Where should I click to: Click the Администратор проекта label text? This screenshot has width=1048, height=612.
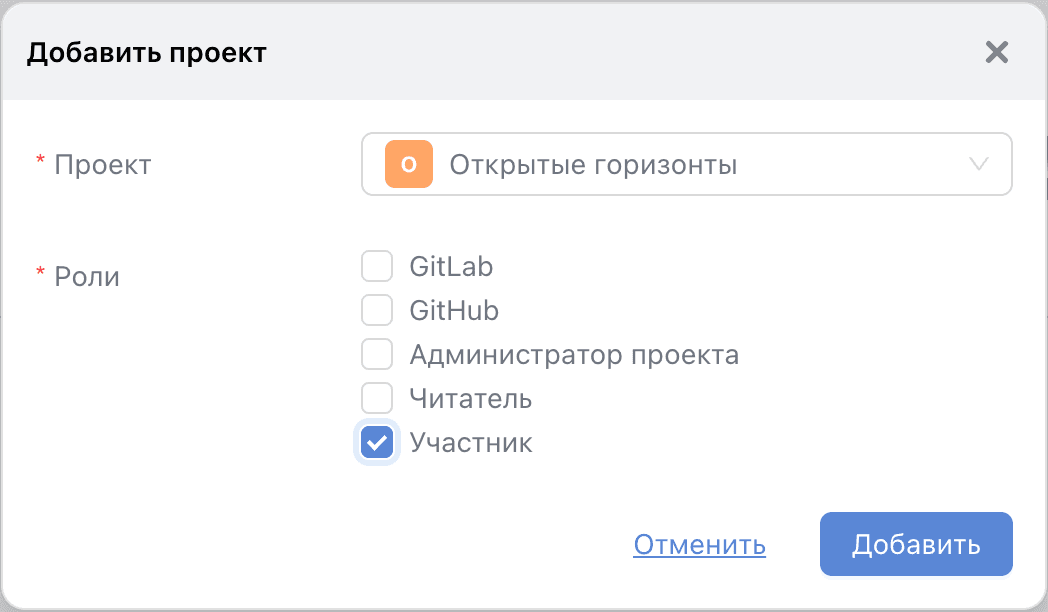click(x=574, y=355)
